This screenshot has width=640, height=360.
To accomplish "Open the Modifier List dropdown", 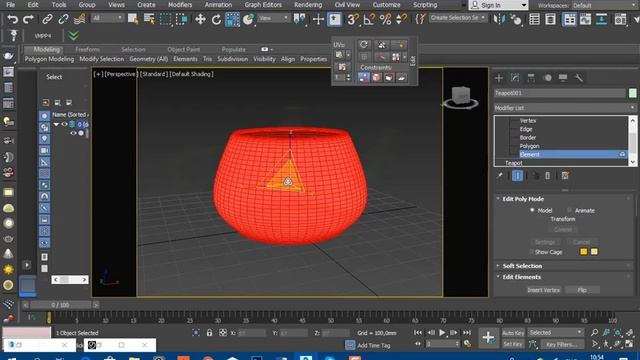I will 565,108.
